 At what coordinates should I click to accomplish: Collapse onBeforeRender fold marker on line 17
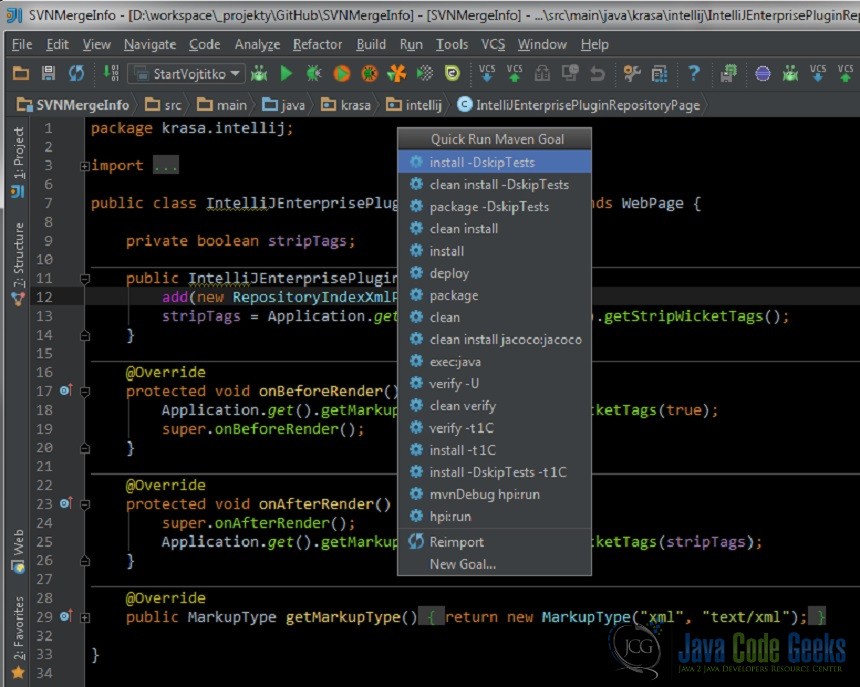pos(85,391)
